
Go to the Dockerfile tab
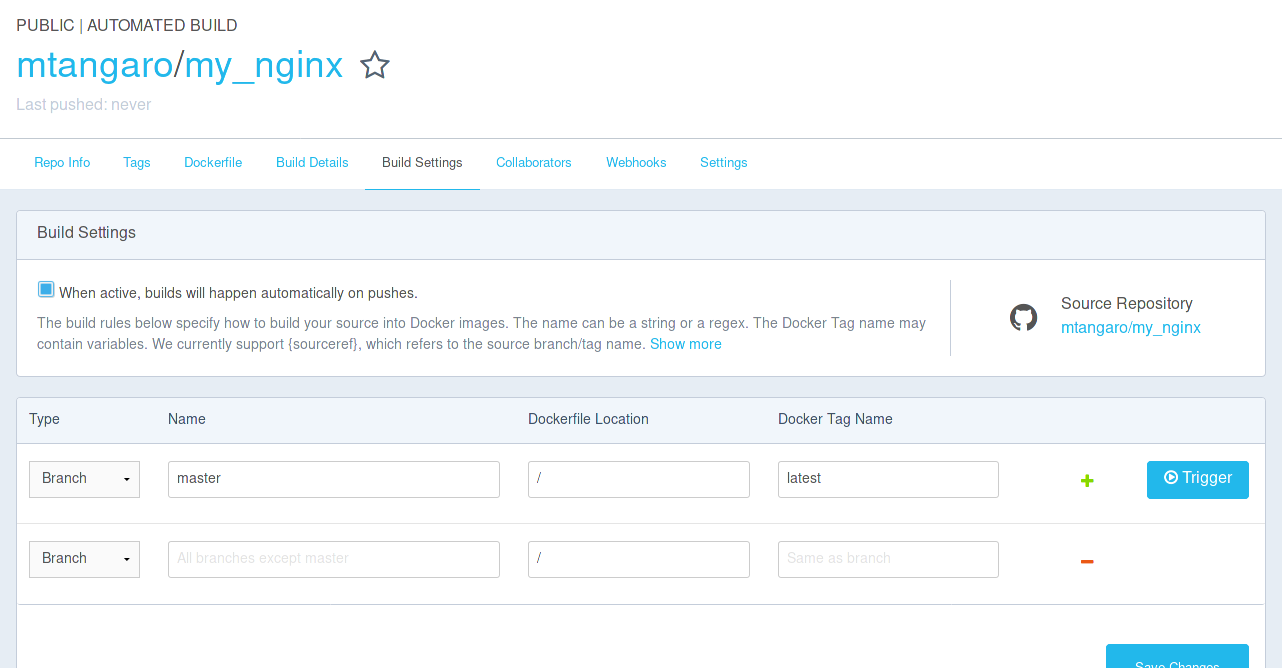click(213, 163)
